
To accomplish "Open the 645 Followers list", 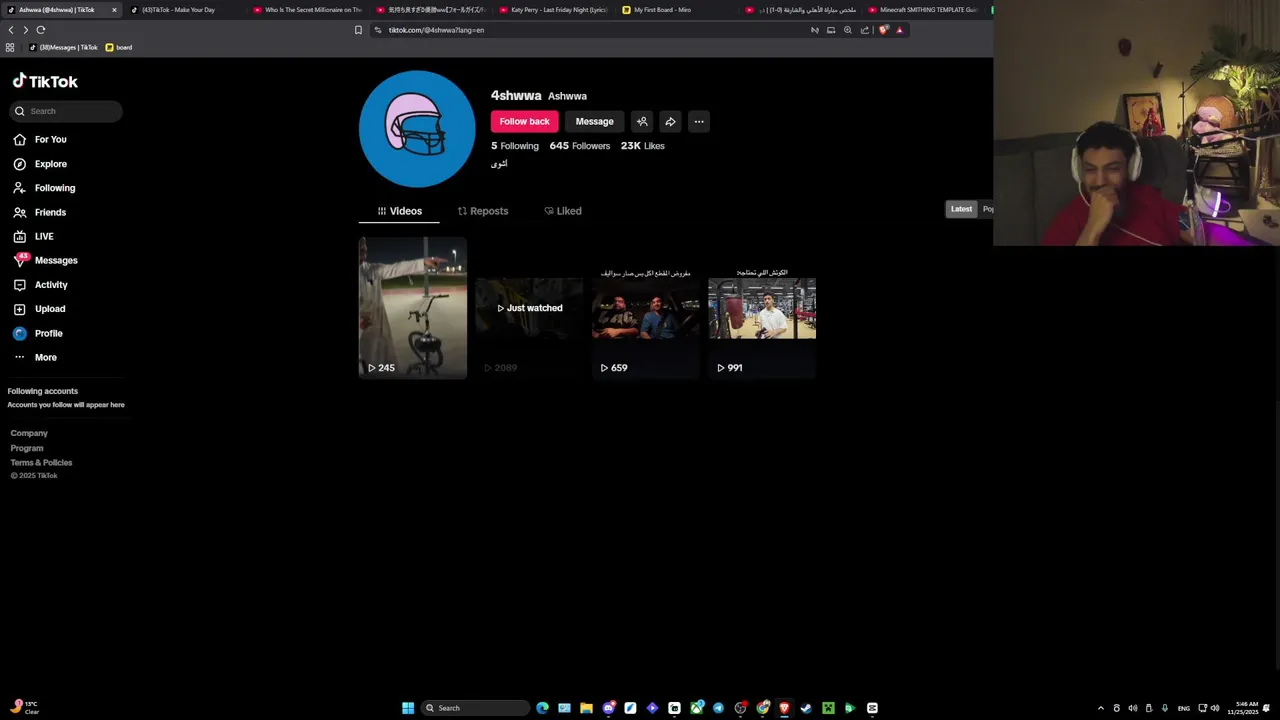I will [579, 146].
